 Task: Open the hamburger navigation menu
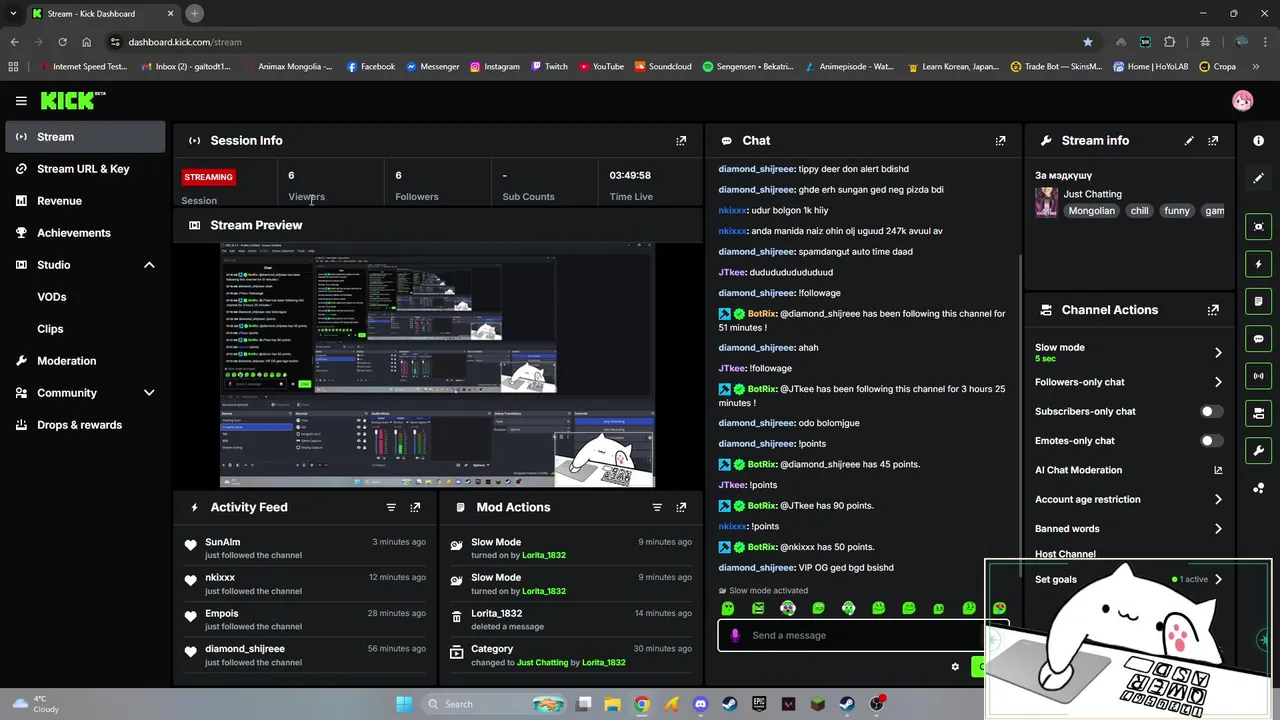pyautogui.click(x=21, y=101)
